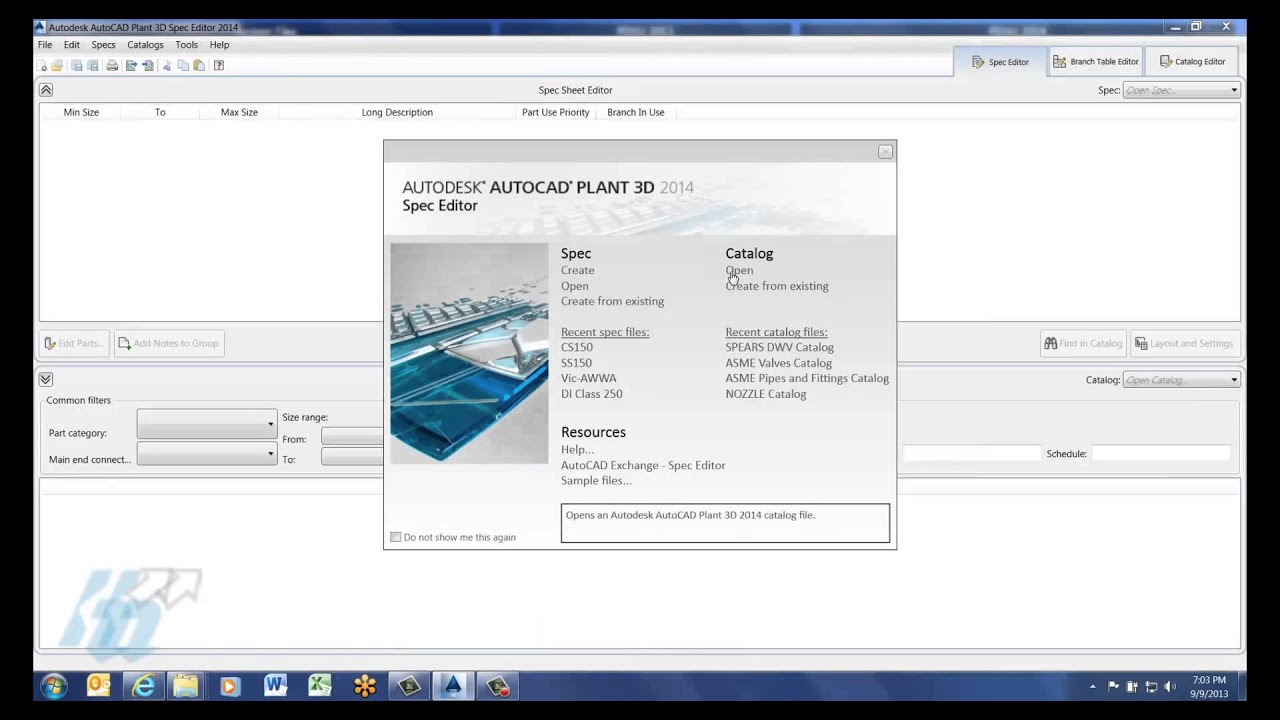This screenshot has height=720, width=1280.
Task: Open the Edit menu
Action: 72,45
